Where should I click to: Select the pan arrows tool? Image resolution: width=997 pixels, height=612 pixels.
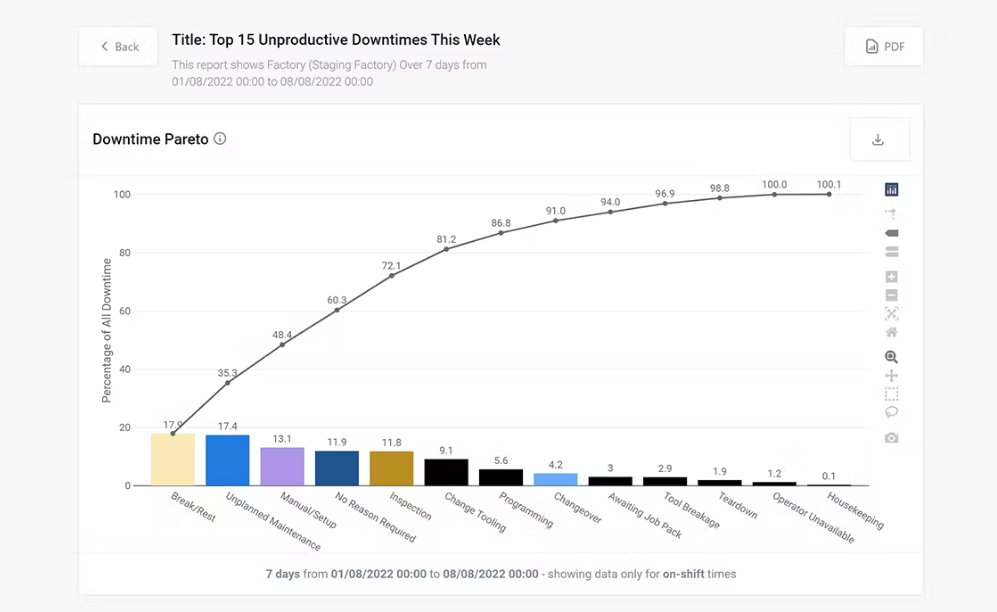point(891,376)
